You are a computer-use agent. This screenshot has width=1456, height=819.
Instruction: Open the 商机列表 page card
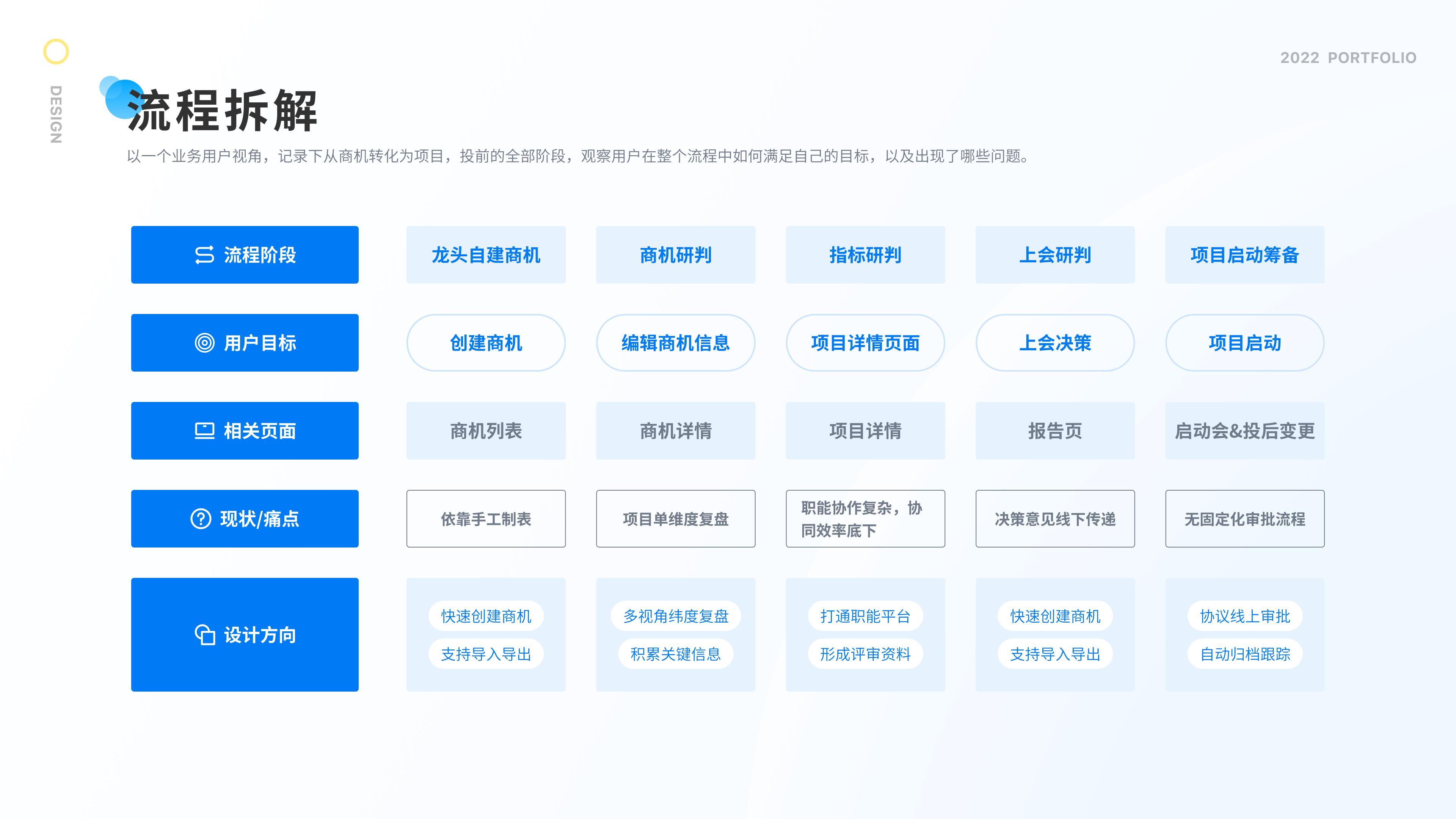point(486,431)
